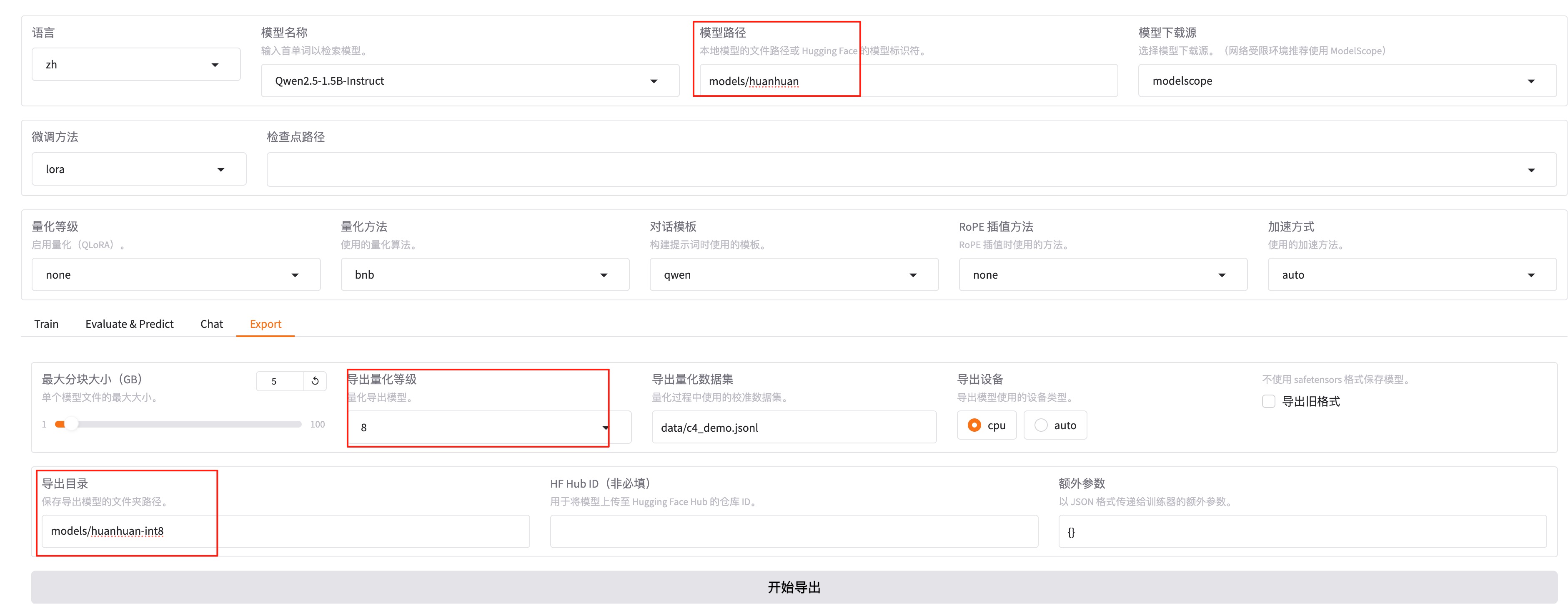This screenshot has height=604, width=1568.
Task: Open the 量化等级 none dropdown
Action: 176,274
